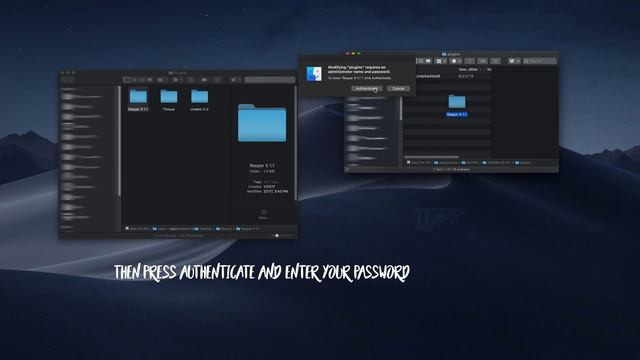The image size is (640, 360).
Task: Select the Univers v1.2 folder
Action: (x=200, y=100)
